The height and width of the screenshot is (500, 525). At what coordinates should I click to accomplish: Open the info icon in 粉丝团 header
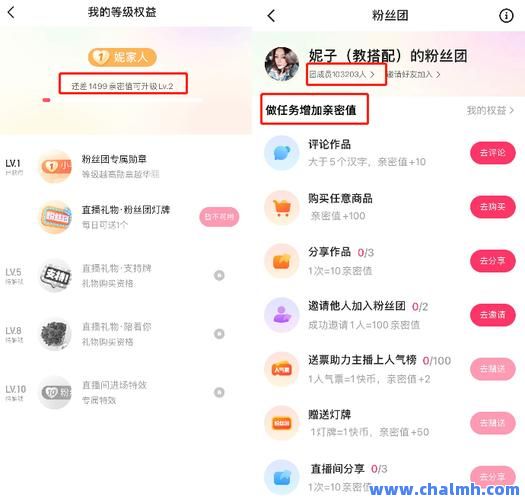tap(506, 16)
